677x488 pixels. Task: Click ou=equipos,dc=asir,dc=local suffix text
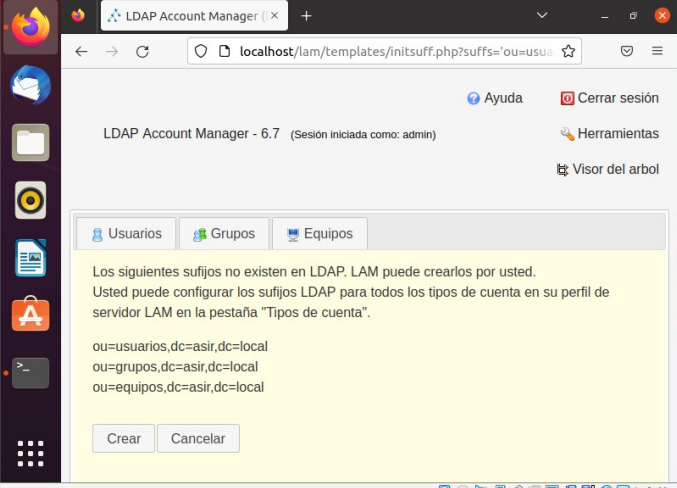[x=178, y=387]
